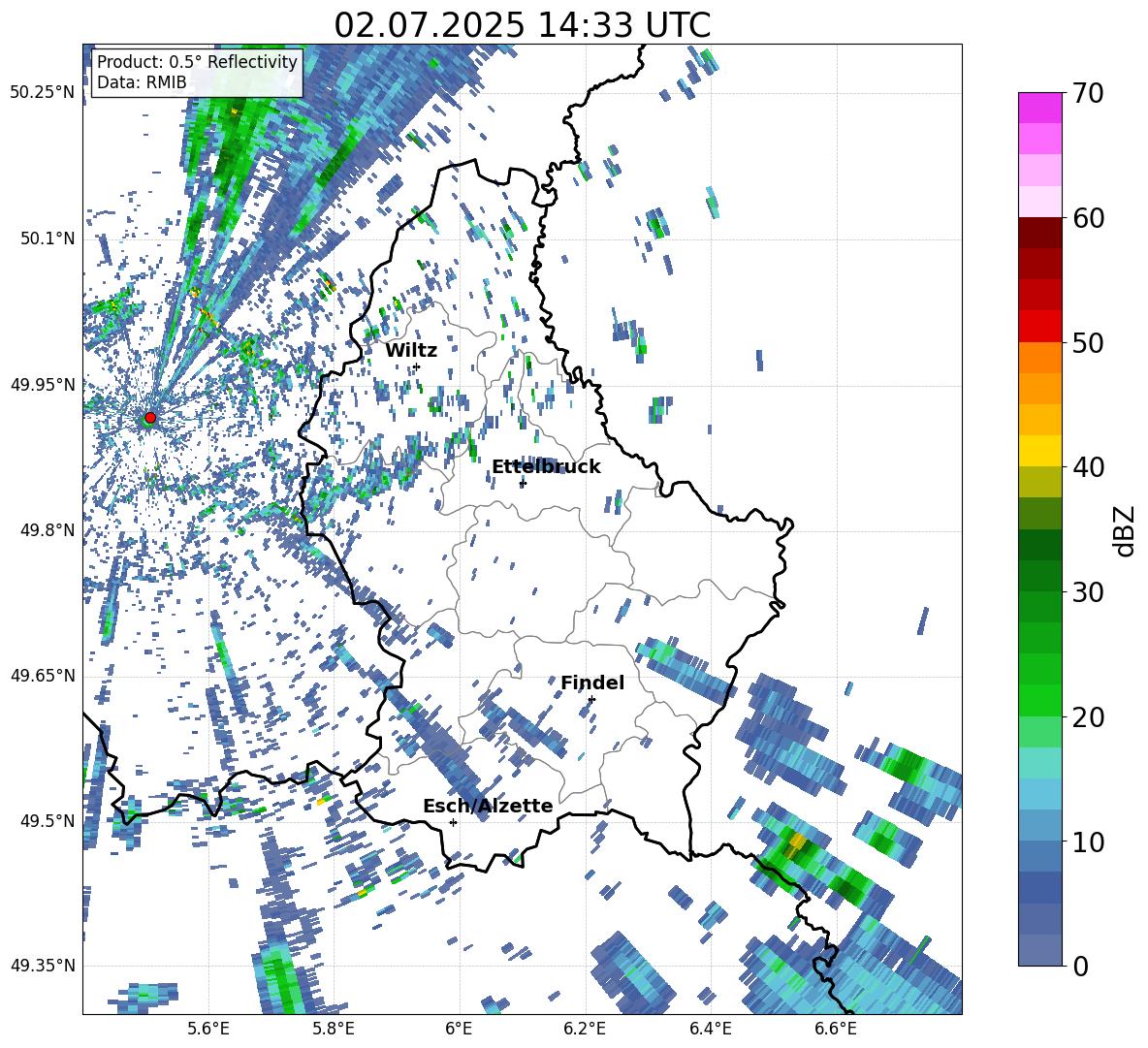Click the 60 colorbar tick label
The image size is (1148, 1048).
coord(1087,217)
